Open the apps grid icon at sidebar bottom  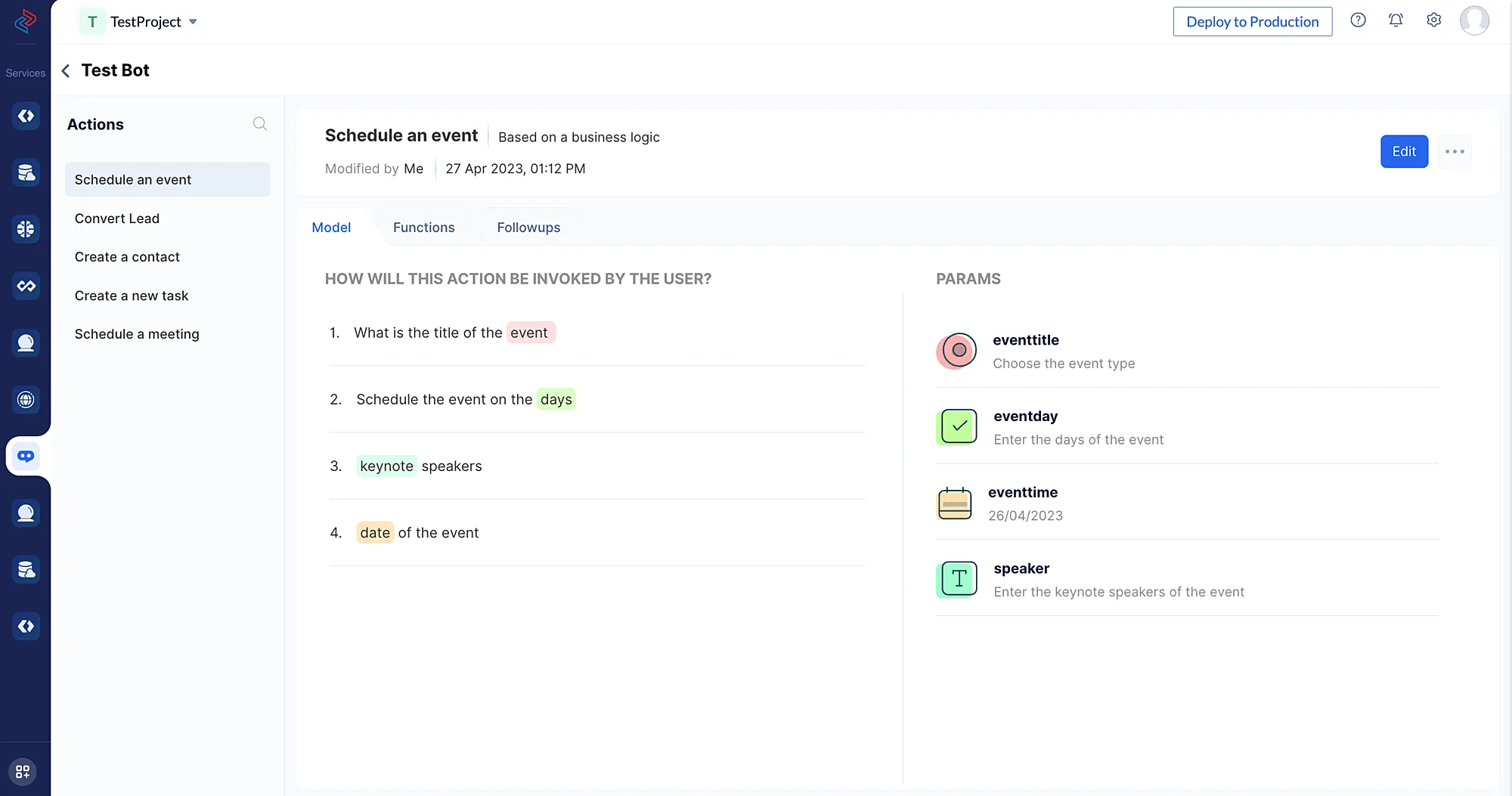(23, 772)
